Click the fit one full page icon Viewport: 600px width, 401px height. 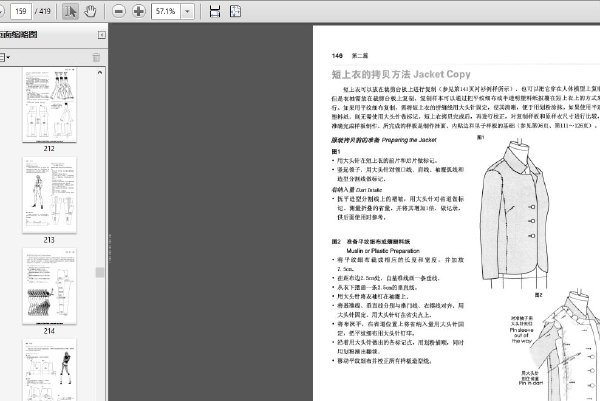pos(235,11)
